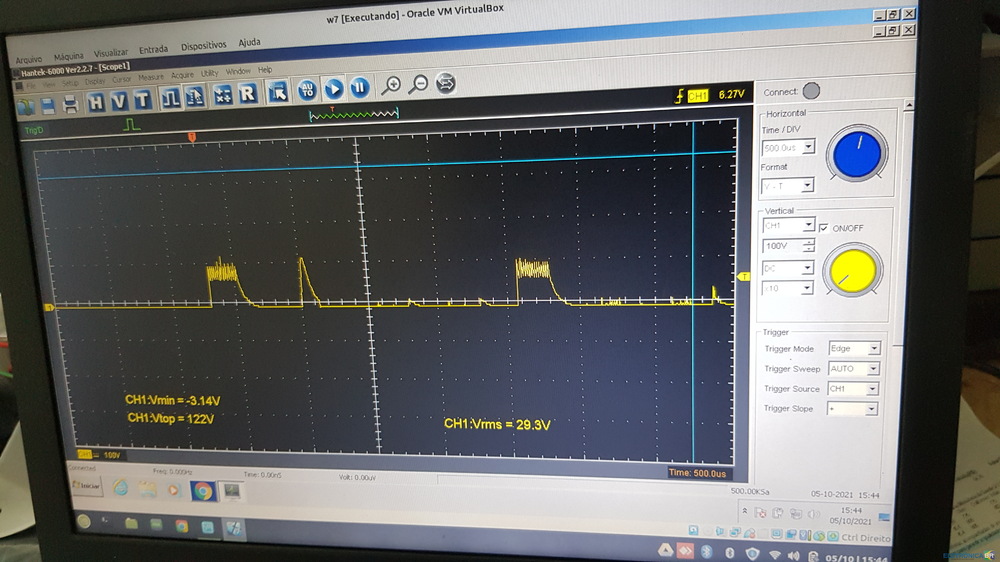Click the green pulse trigger indicator
Viewport: 1000px width, 562px height.
pos(131,124)
